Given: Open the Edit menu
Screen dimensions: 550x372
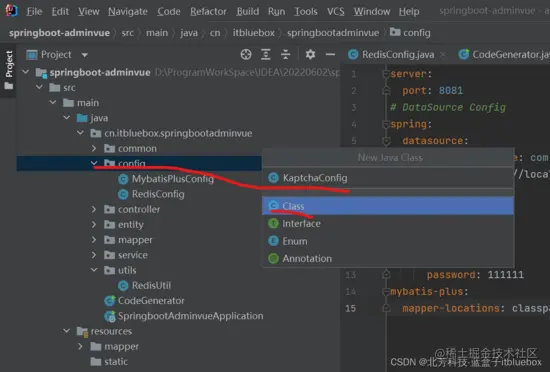Looking at the screenshot, I should tap(60, 12).
